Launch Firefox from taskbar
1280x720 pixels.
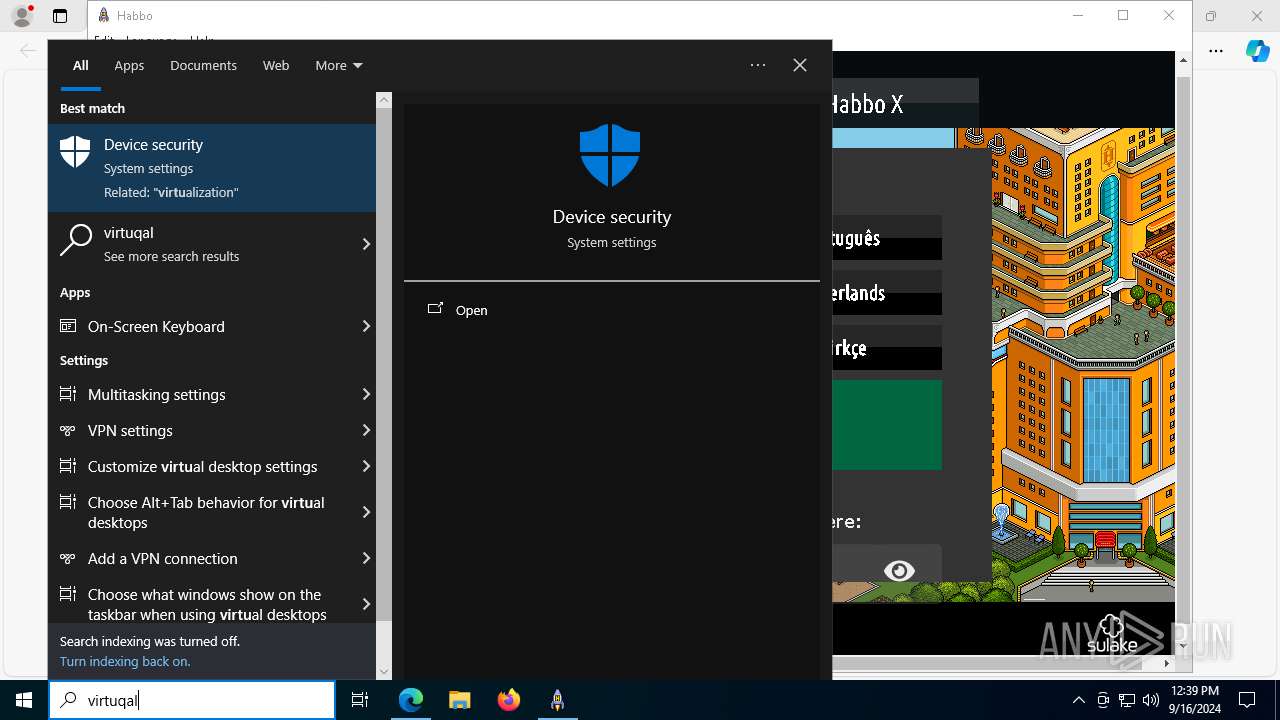(x=509, y=700)
